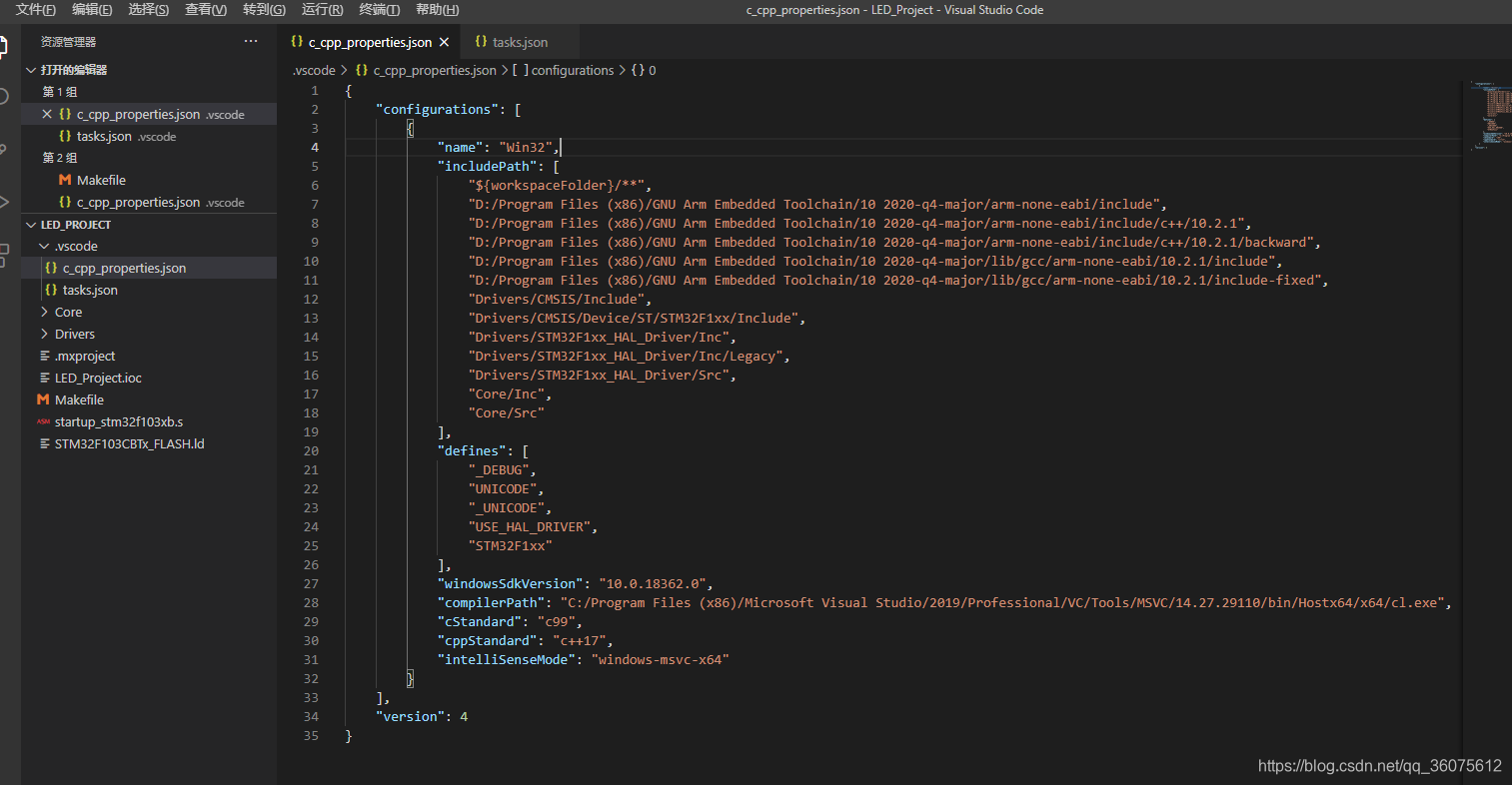Click Makefile M icon under group 2
Viewport: 1512px width, 785px height.
click(65, 180)
